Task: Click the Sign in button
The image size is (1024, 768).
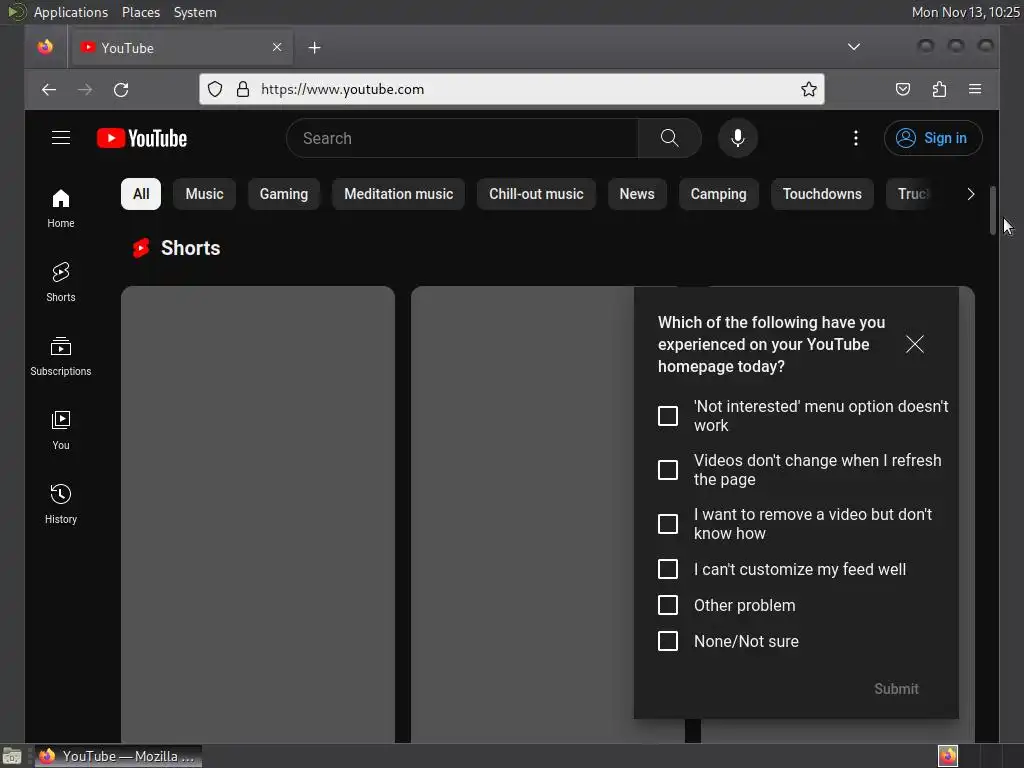Action: [x=933, y=138]
